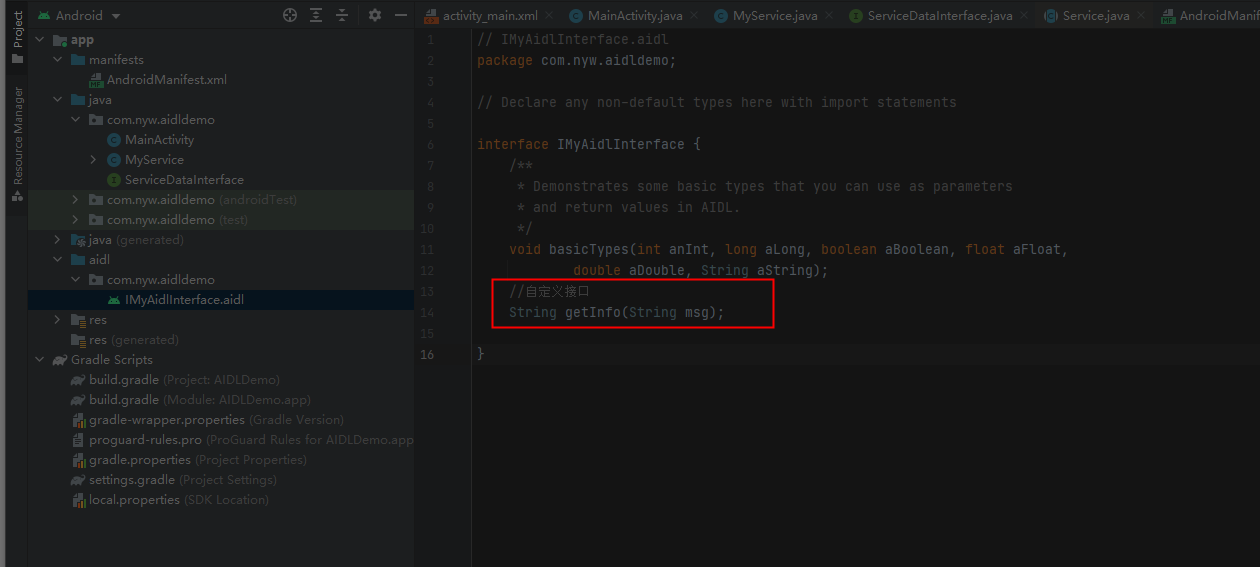Viewport: 1260px width, 567px height.
Task: Select build.gradle (Project: AIDLDemo) in tree
Action: [x=184, y=380]
